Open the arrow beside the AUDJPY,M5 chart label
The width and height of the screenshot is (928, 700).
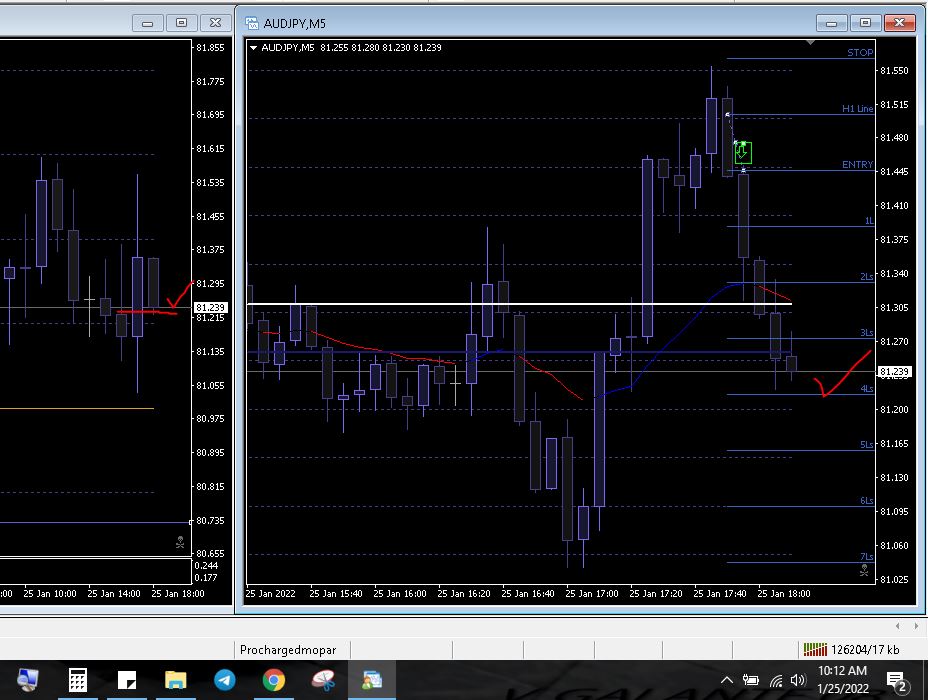click(254, 47)
